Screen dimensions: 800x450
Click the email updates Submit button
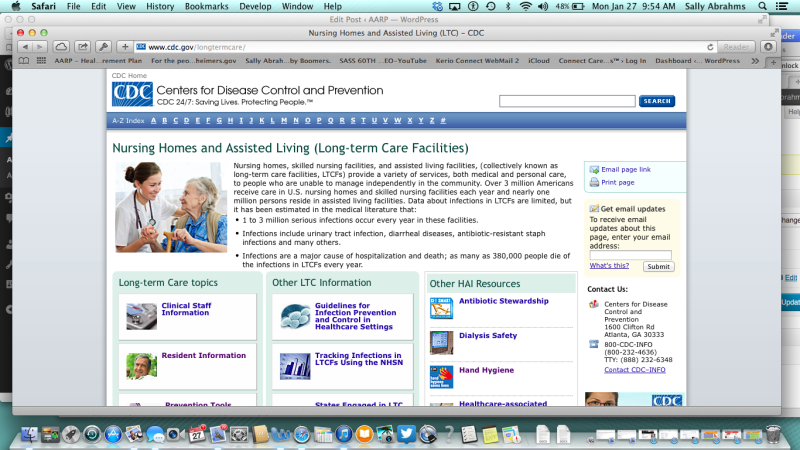[658, 266]
